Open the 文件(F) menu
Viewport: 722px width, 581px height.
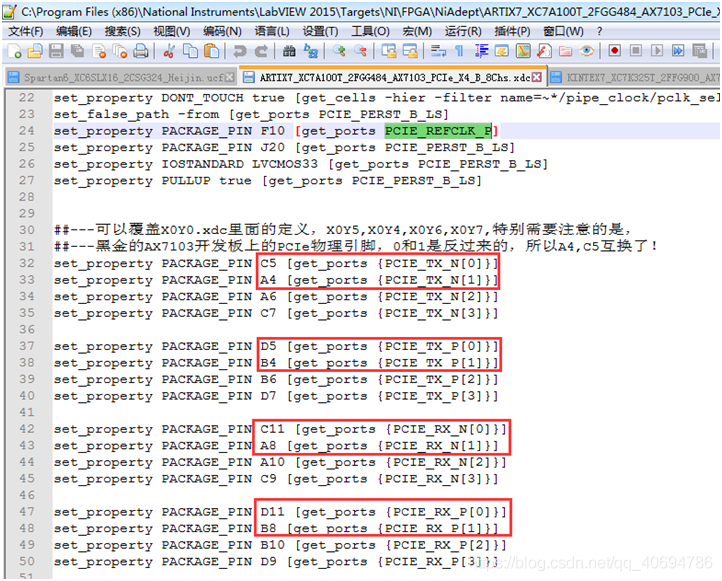click(x=26, y=31)
